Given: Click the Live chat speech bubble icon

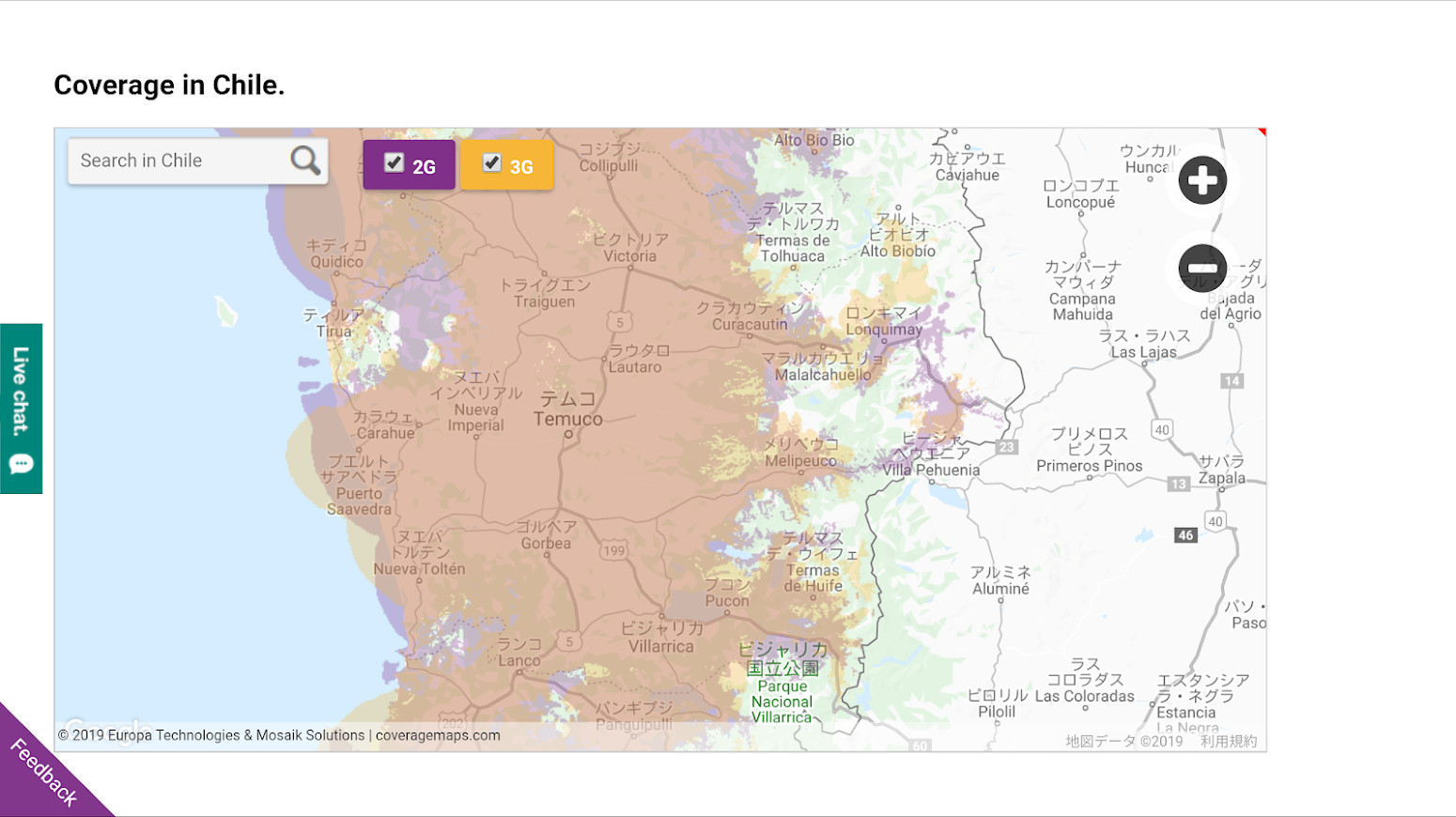Looking at the screenshot, I should point(22,464).
